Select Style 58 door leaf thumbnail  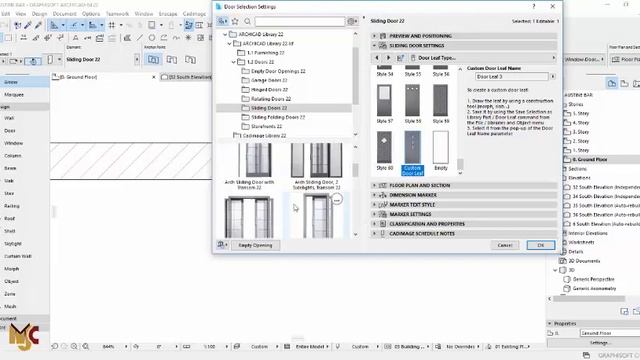pyautogui.click(x=413, y=100)
